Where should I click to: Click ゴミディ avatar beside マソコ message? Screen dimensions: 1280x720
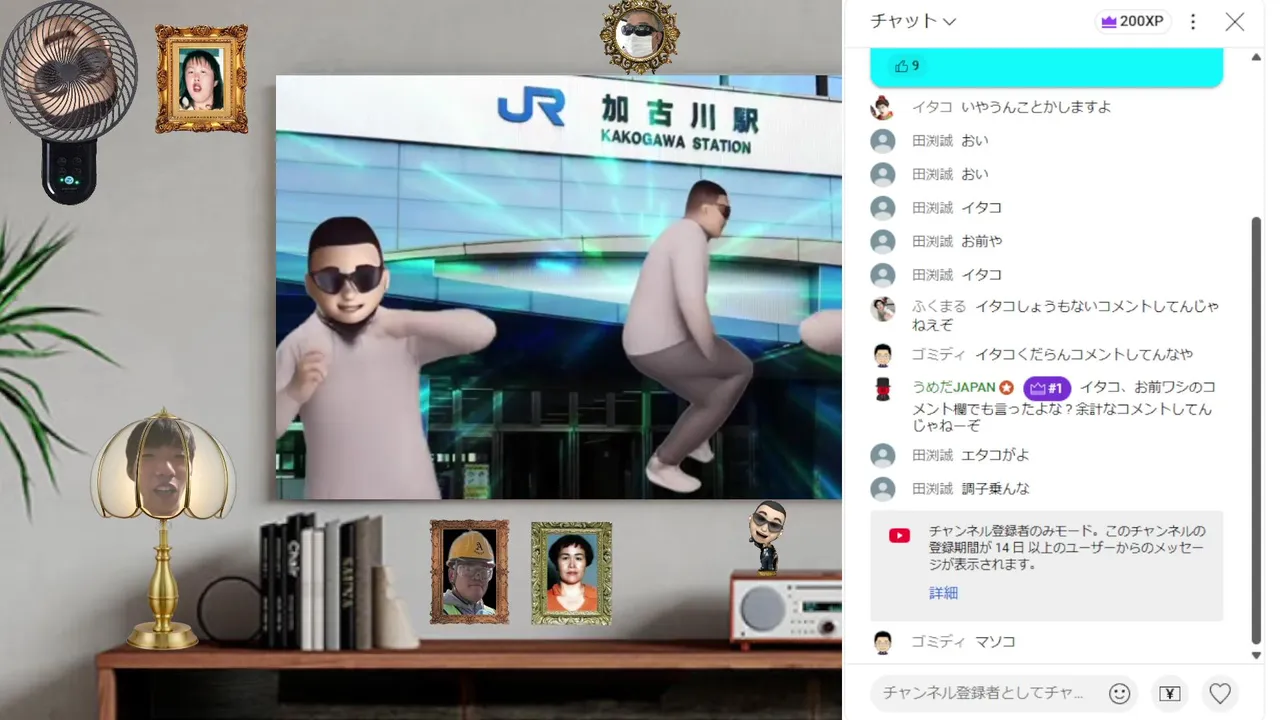tap(882, 642)
